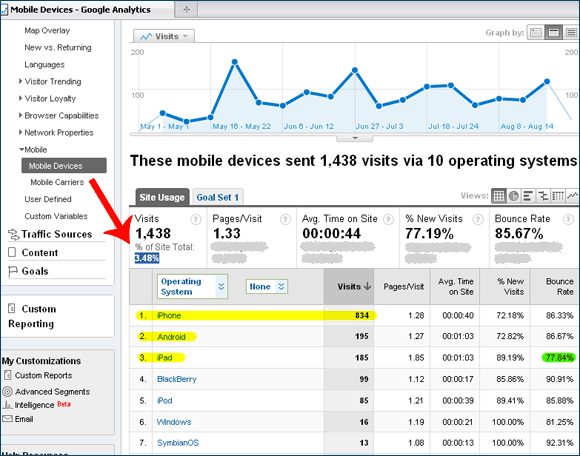
Task: Click the 834 iPhone visits cell
Action: (x=362, y=315)
